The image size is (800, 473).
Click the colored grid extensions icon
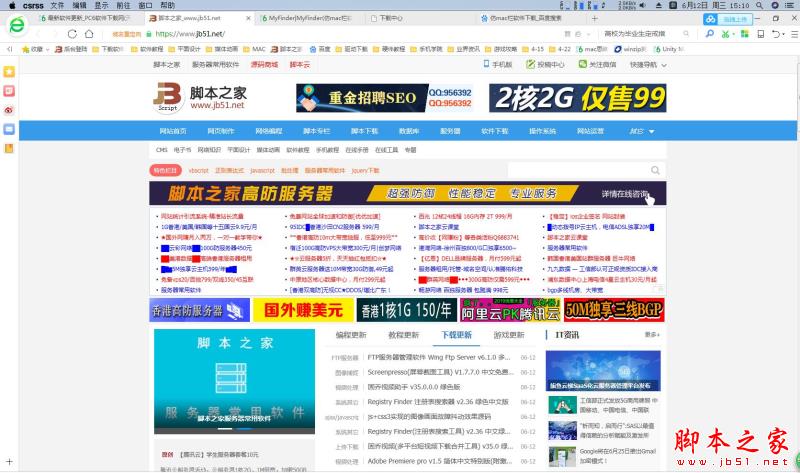(x=744, y=34)
